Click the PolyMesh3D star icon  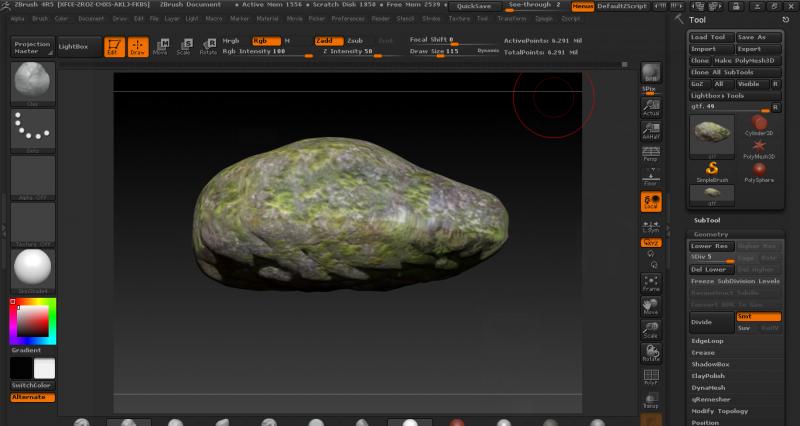tap(760, 146)
